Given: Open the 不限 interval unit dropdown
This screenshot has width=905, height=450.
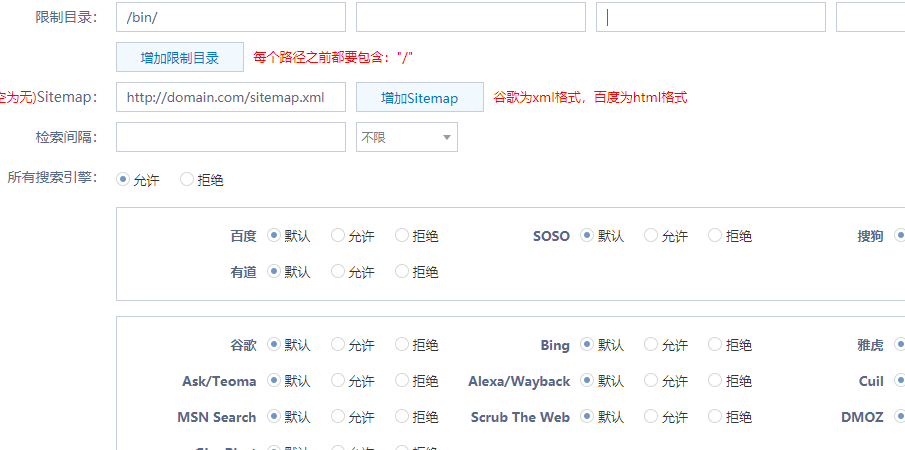Looking at the screenshot, I should [407, 137].
